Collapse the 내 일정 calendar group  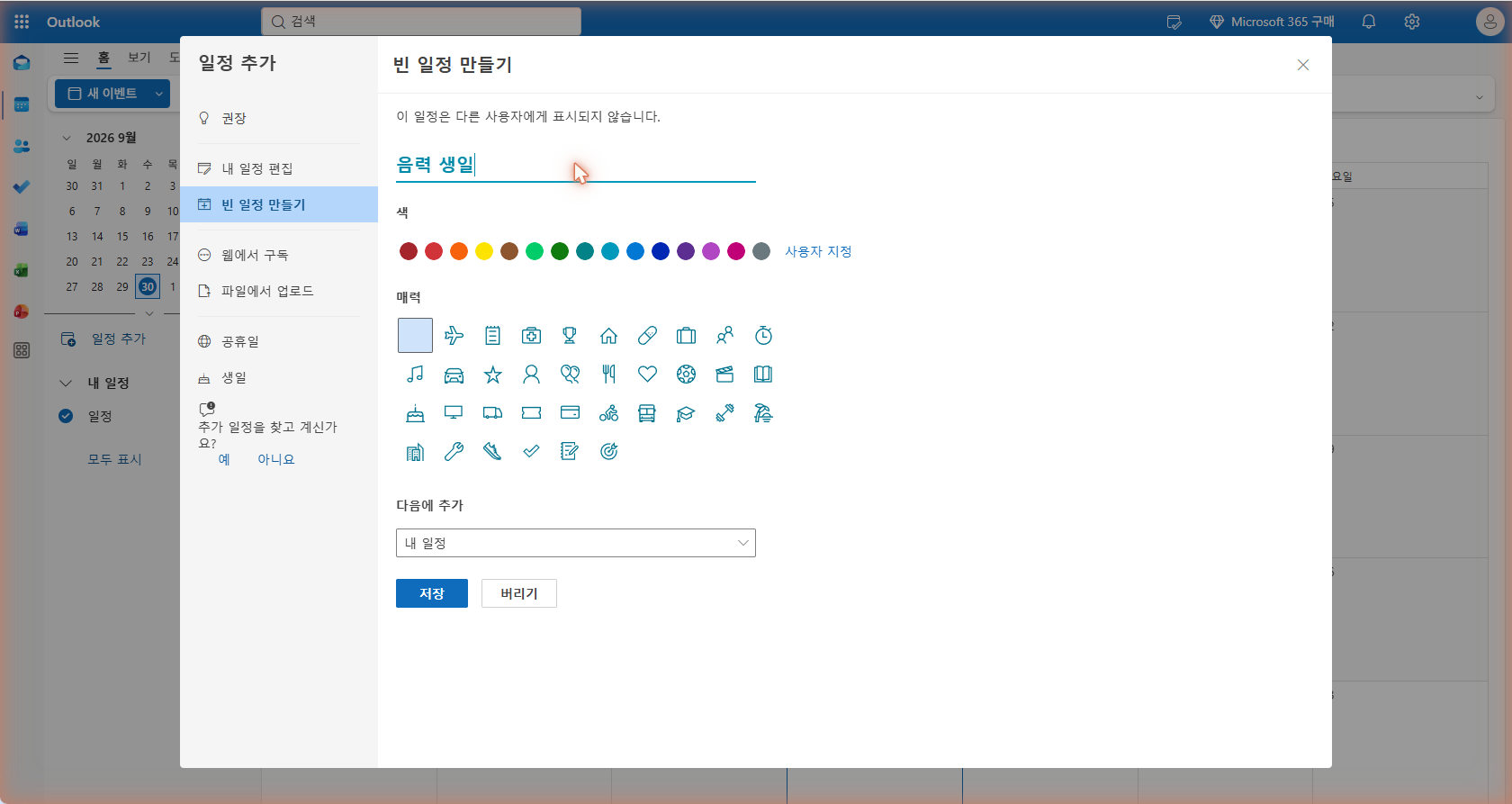[66, 383]
